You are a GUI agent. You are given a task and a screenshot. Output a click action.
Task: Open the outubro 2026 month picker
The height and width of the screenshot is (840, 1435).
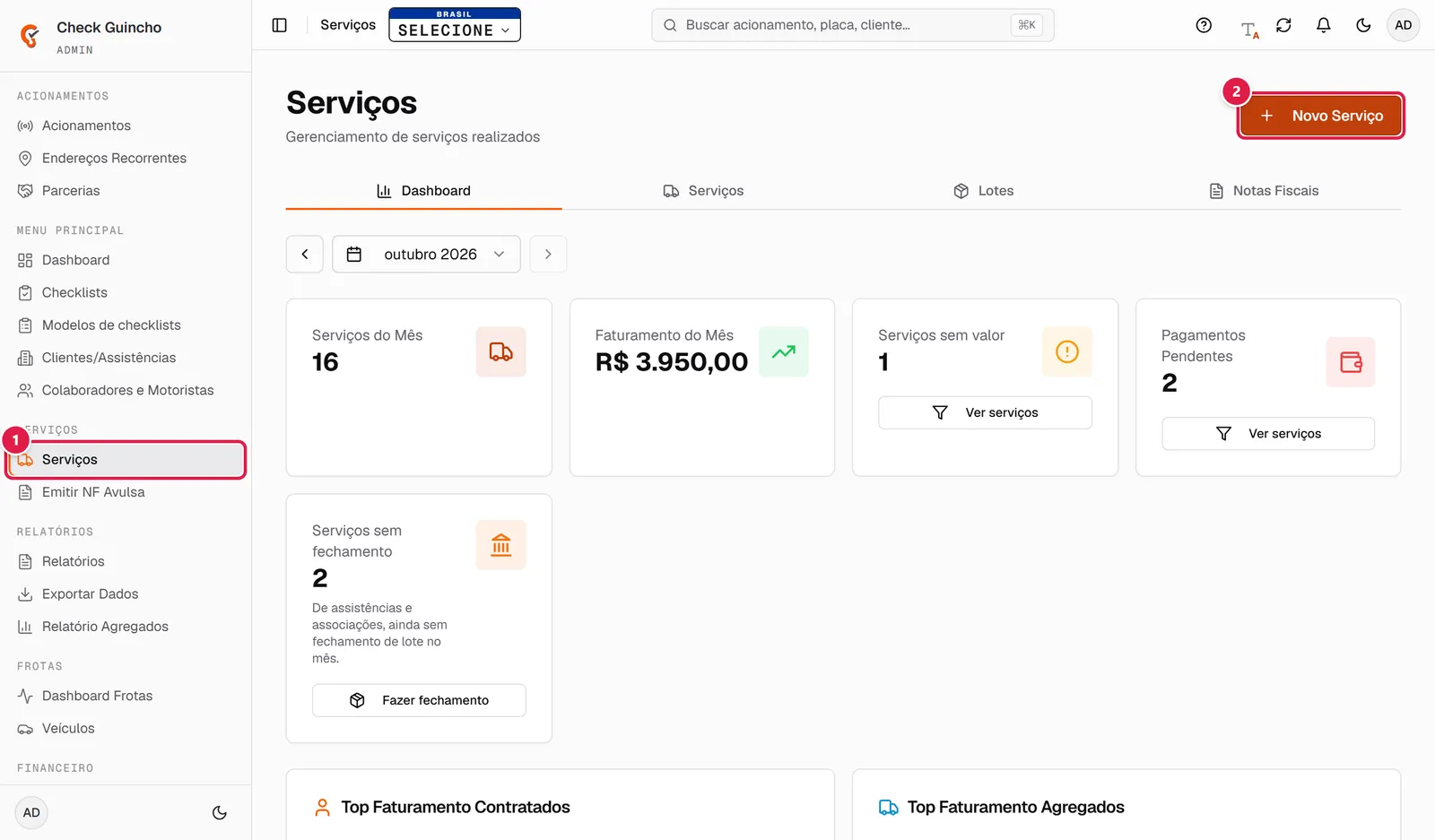tap(426, 255)
